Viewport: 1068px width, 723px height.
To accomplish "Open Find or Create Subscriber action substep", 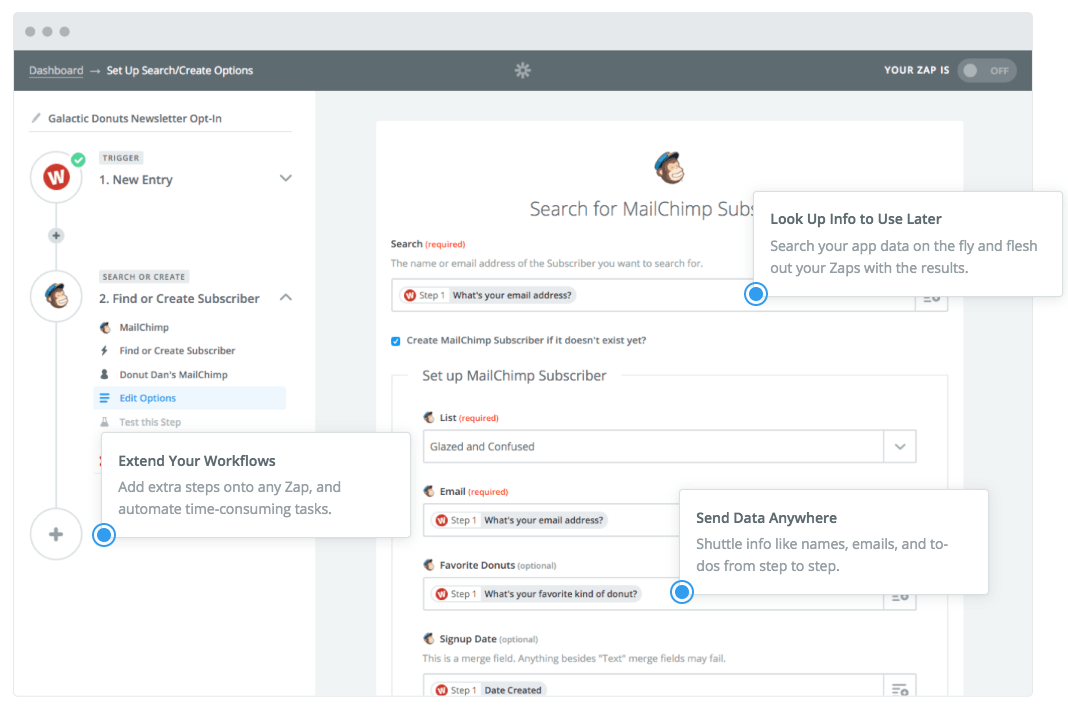I will click(177, 350).
